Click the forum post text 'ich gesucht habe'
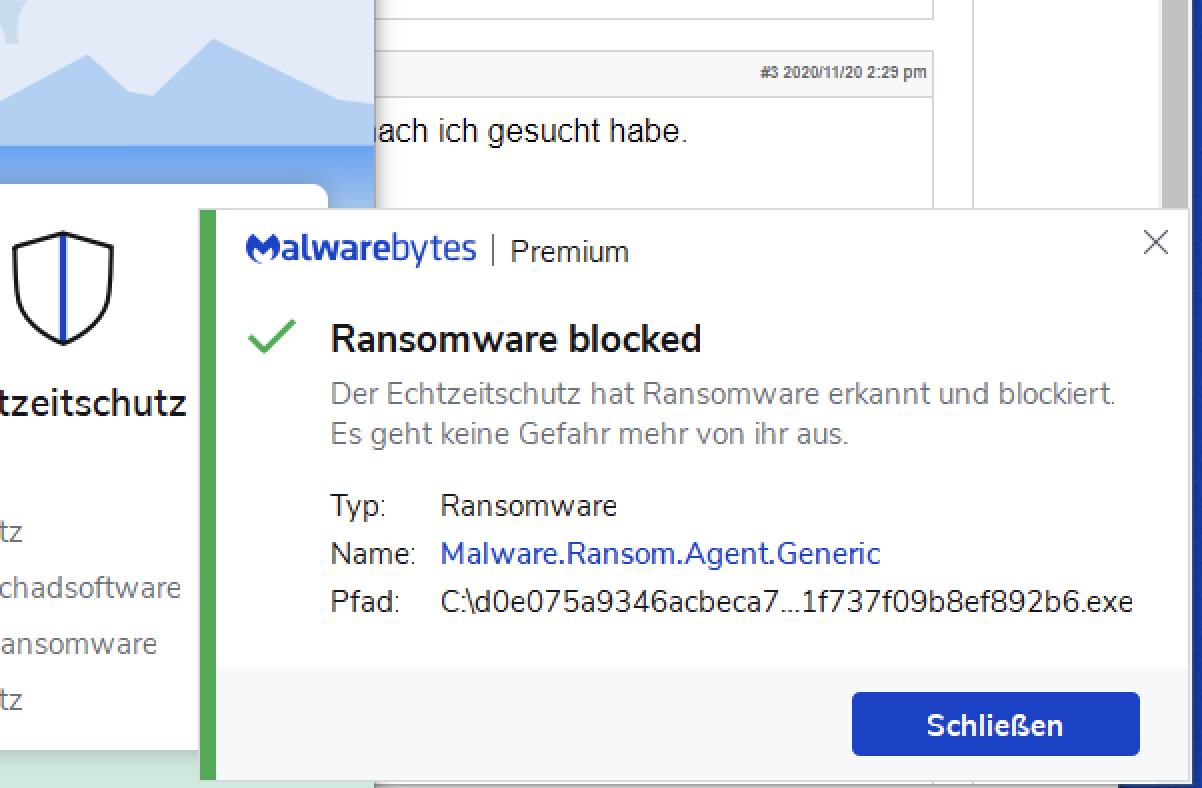The height and width of the screenshot is (788, 1202). [x=530, y=131]
